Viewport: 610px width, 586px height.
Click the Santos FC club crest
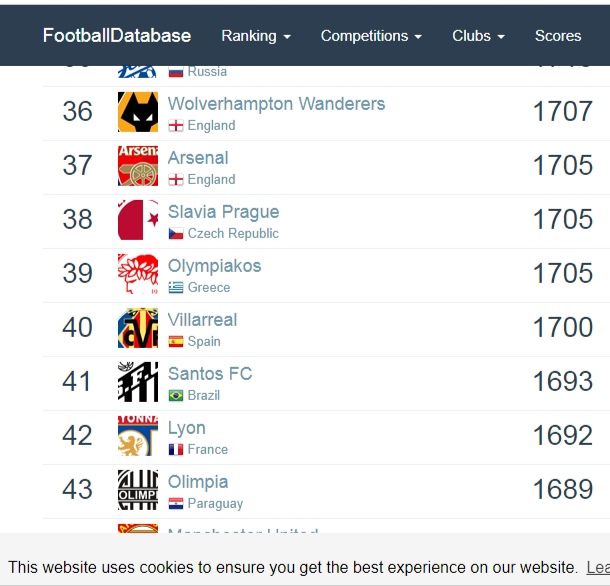tap(138, 382)
